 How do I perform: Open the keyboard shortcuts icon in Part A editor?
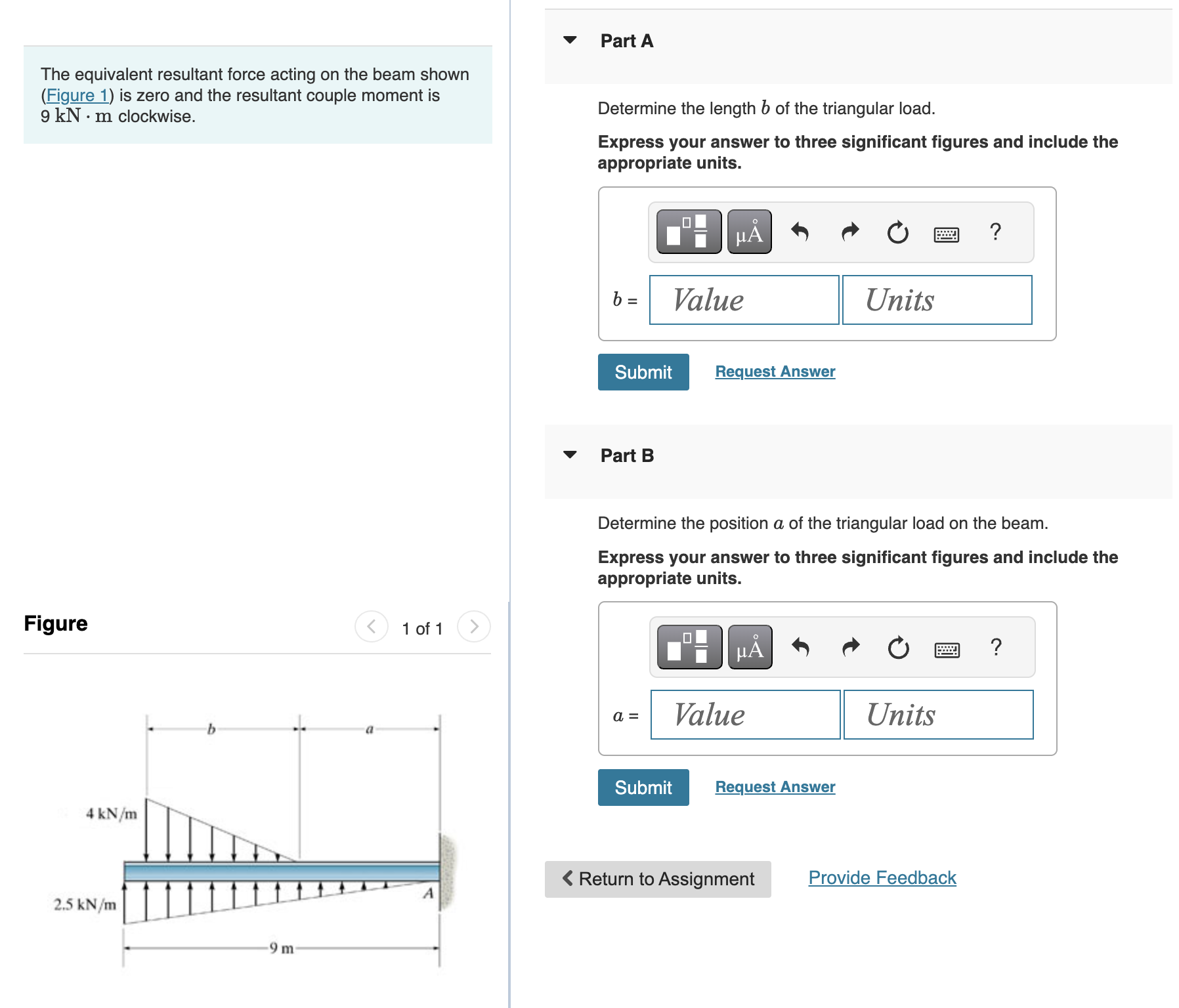pyautogui.click(x=945, y=232)
